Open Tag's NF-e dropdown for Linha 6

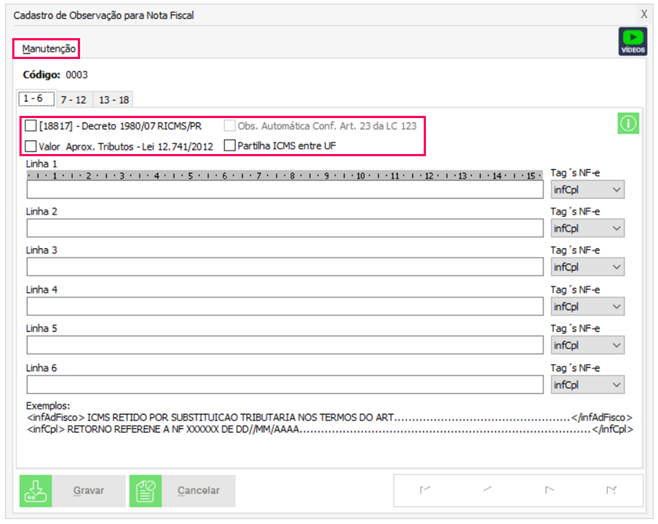[588, 385]
